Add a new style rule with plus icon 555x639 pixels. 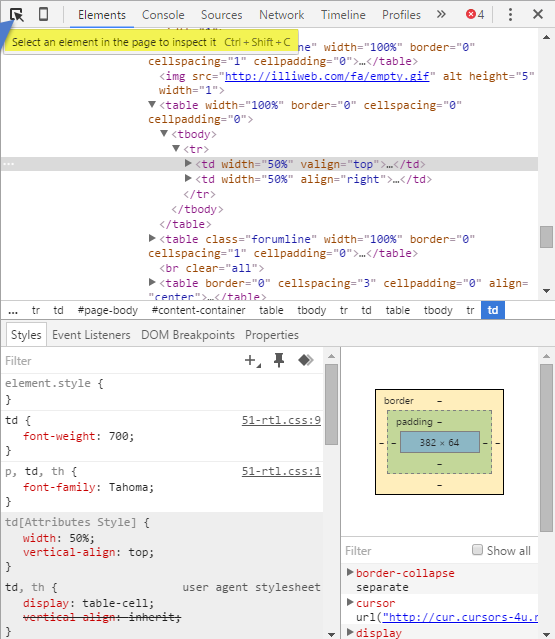click(252, 360)
